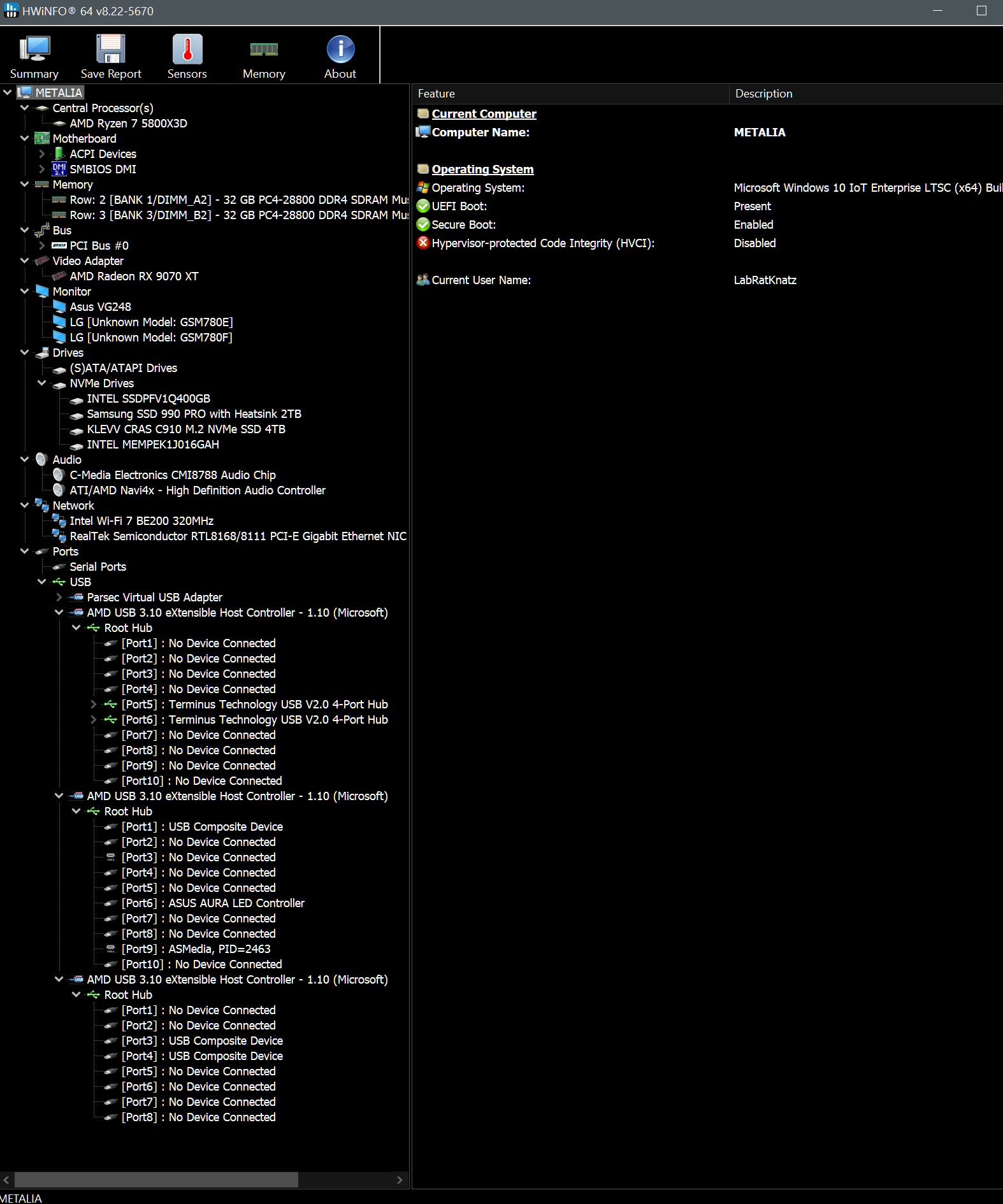Select Serial Ports entry

97,566
